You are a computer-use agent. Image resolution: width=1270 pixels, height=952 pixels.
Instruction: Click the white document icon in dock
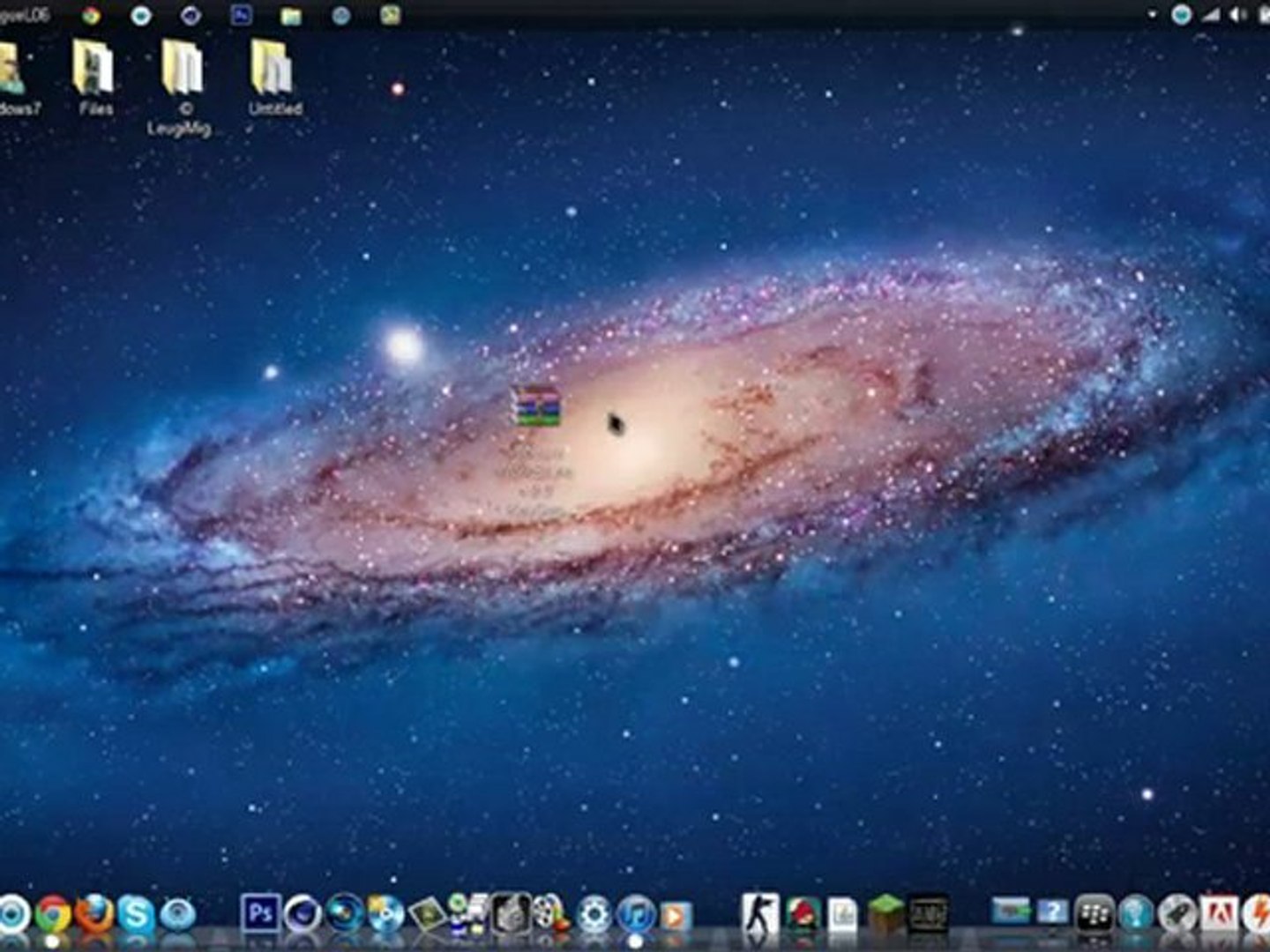[x=843, y=914]
